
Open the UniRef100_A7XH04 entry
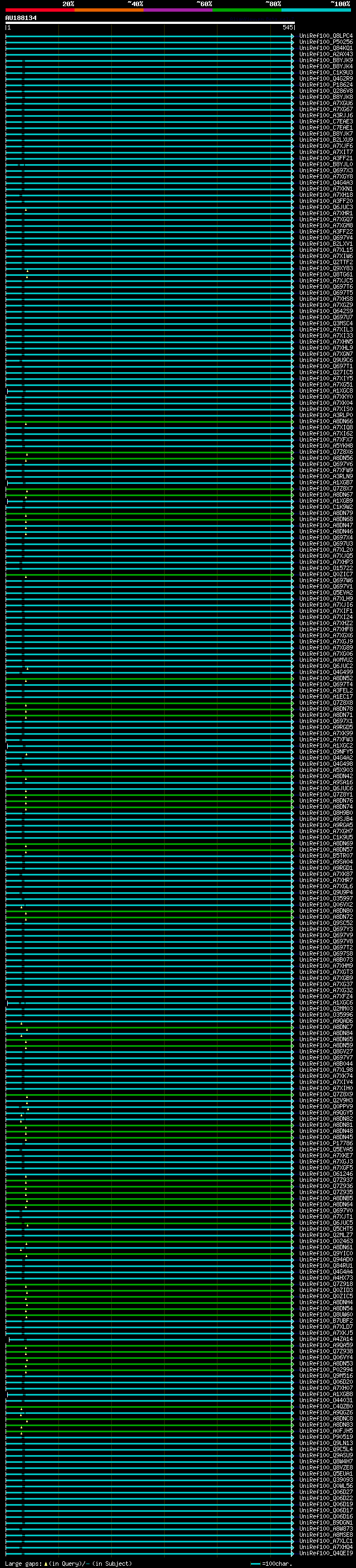coord(325,1547)
